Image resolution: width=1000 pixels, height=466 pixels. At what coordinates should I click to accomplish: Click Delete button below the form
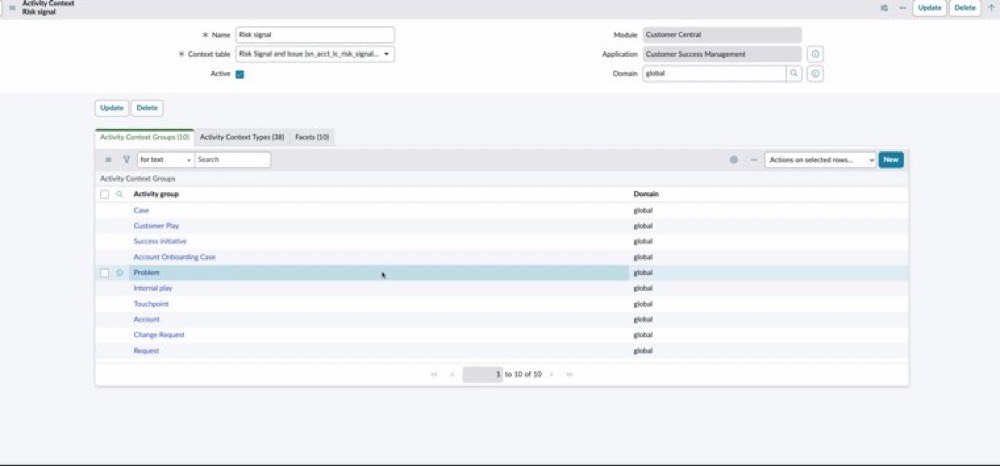[x=147, y=108]
